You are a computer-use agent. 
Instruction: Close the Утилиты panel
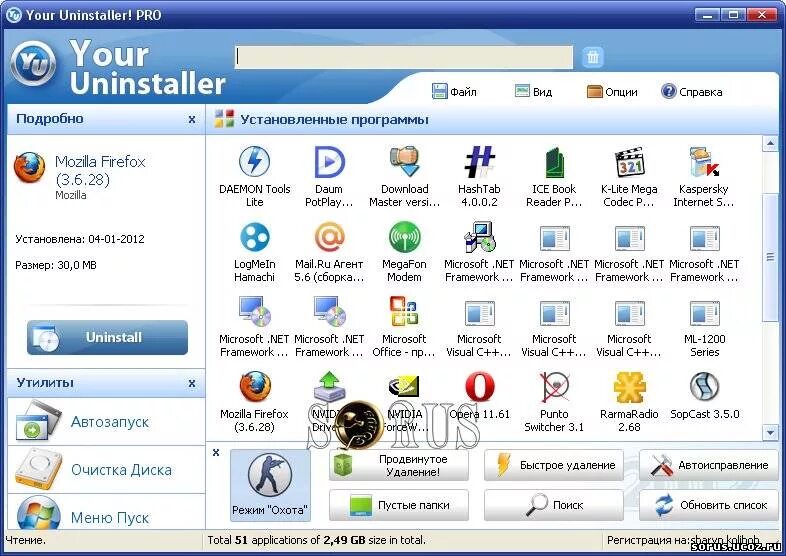coord(191,384)
